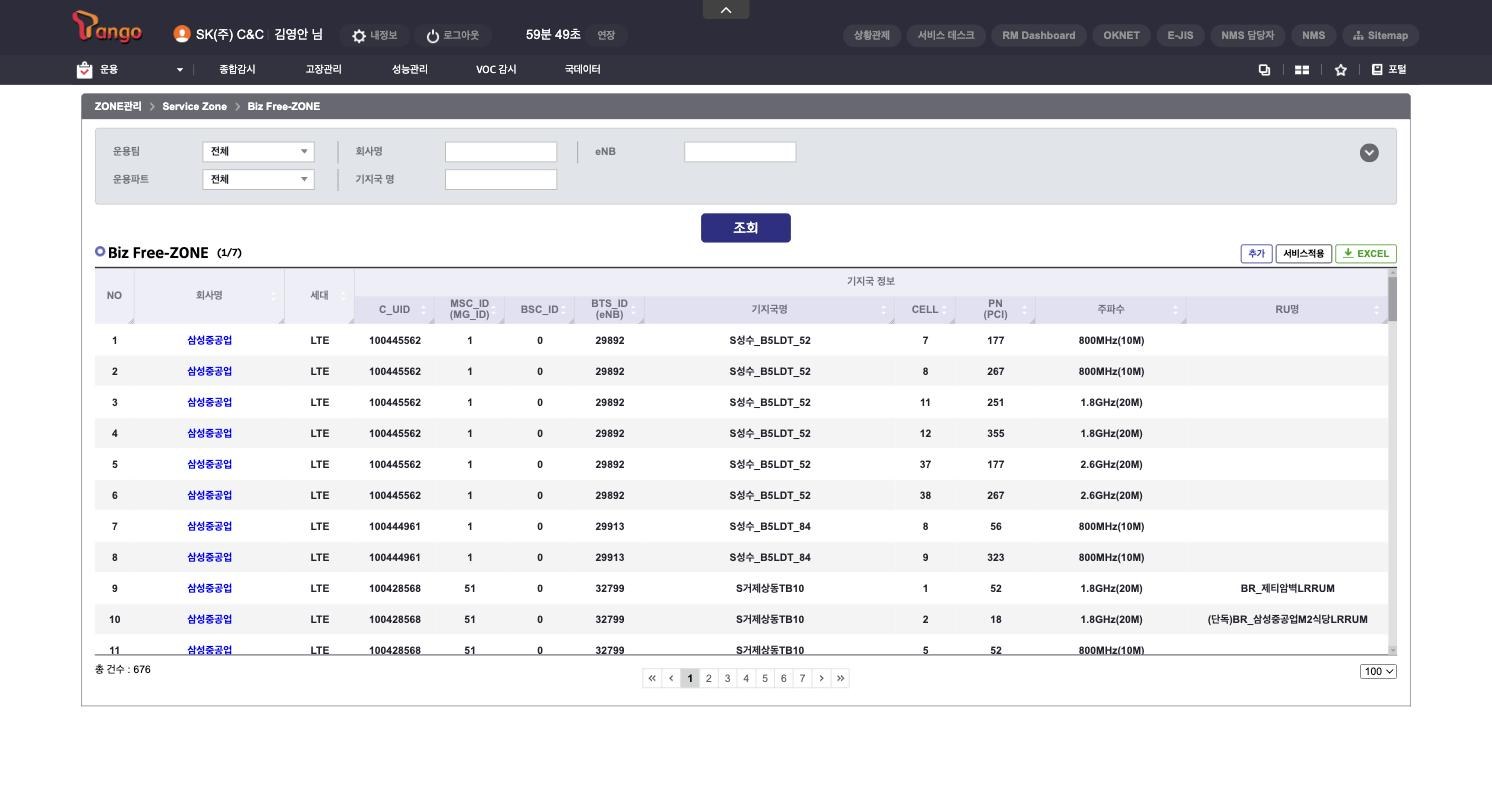
Task: Click the 추가 add button
Action: (x=1256, y=254)
